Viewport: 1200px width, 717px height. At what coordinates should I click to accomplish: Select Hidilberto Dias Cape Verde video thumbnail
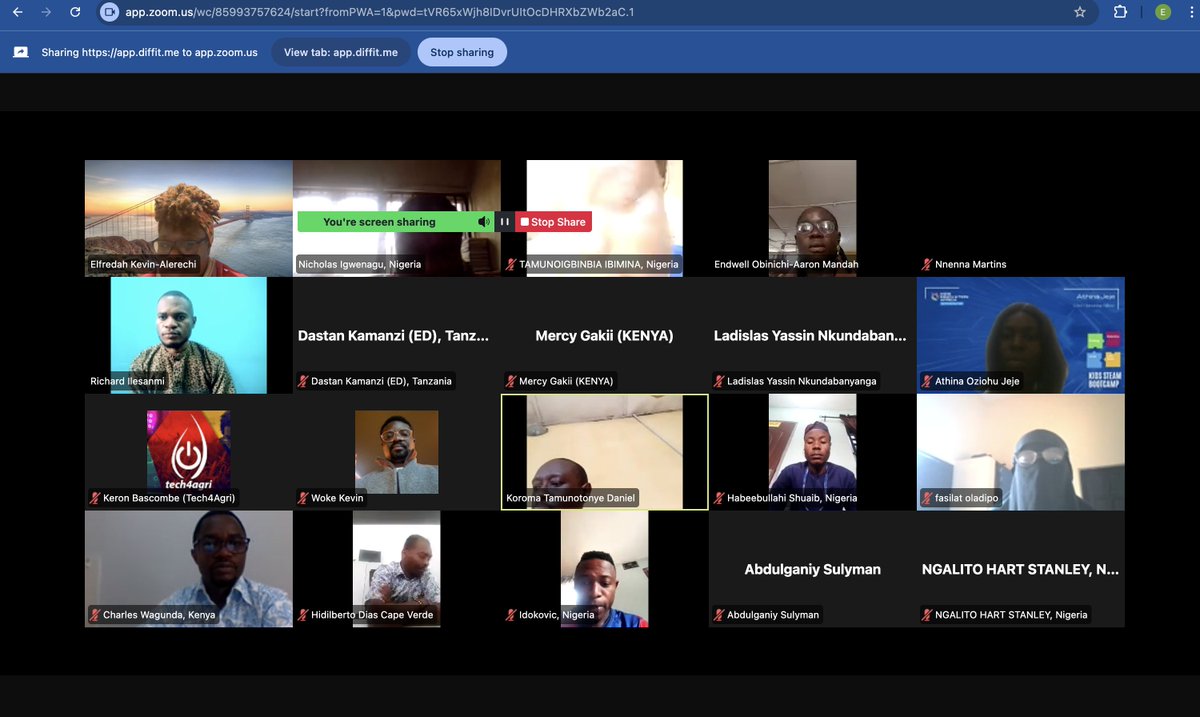397,569
